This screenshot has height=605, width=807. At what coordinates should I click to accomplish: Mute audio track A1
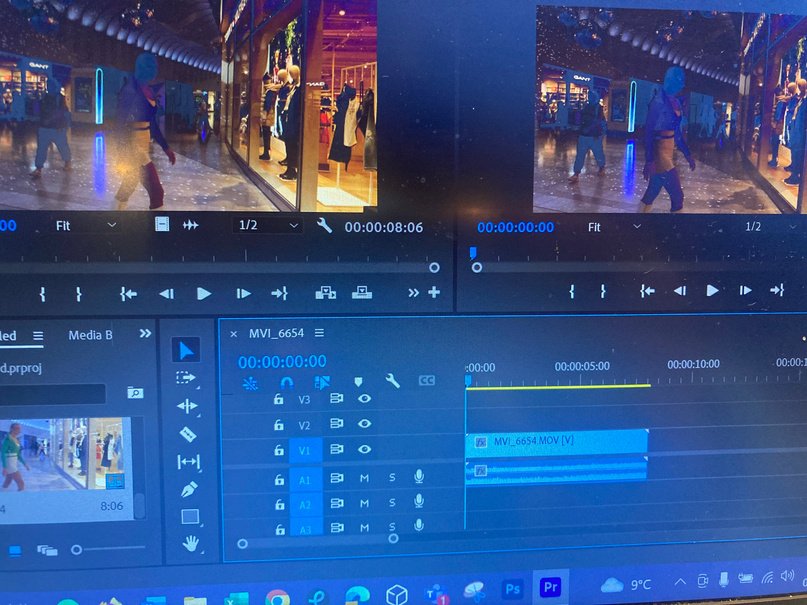pyautogui.click(x=364, y=478)
